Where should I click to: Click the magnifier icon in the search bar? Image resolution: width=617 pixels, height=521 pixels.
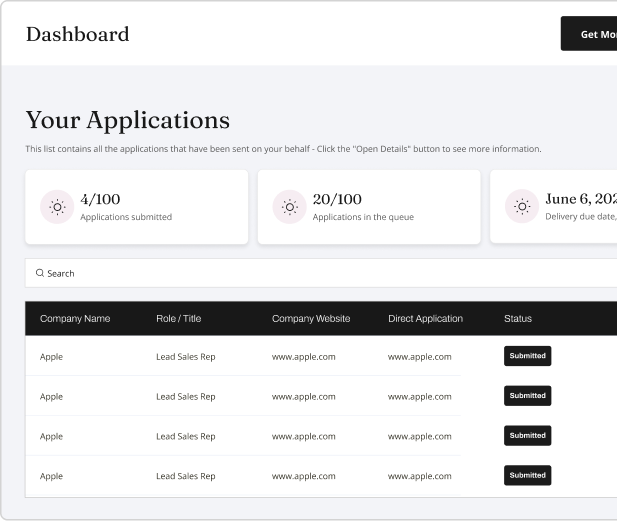(40, 273)
